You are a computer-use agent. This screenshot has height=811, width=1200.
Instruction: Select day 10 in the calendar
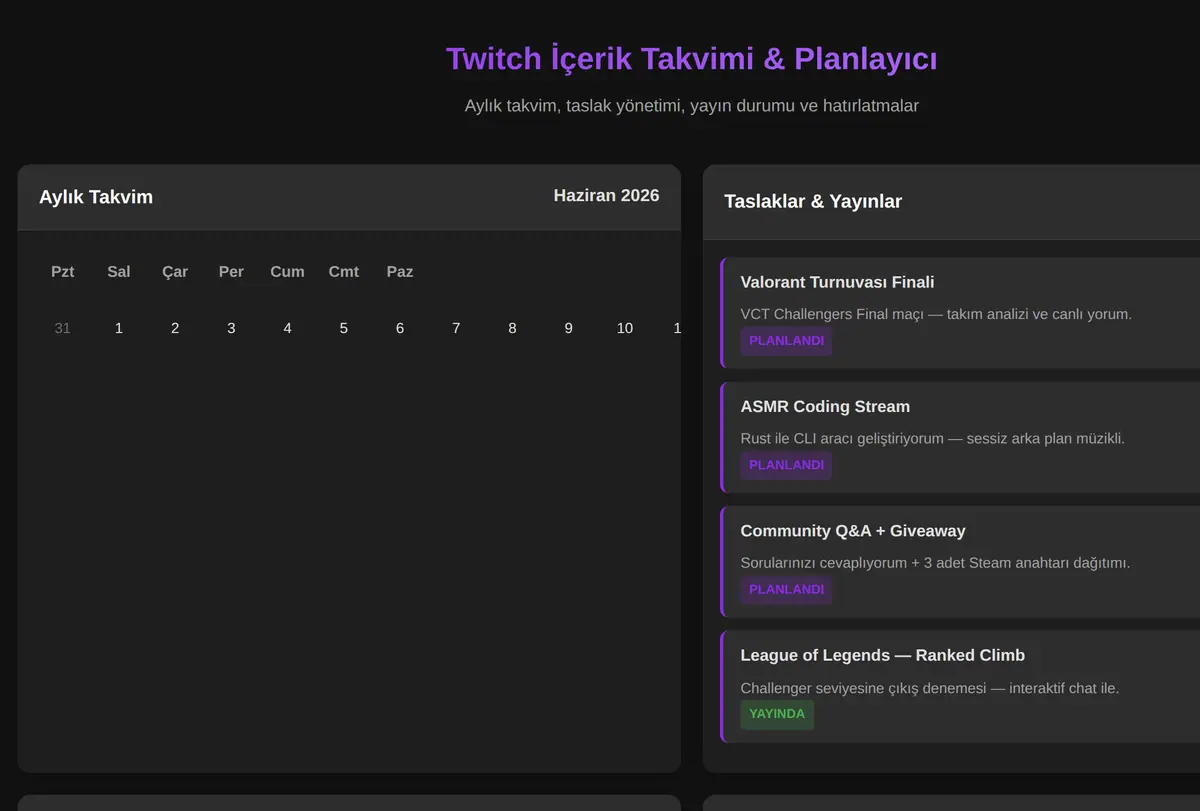(625, 328)
